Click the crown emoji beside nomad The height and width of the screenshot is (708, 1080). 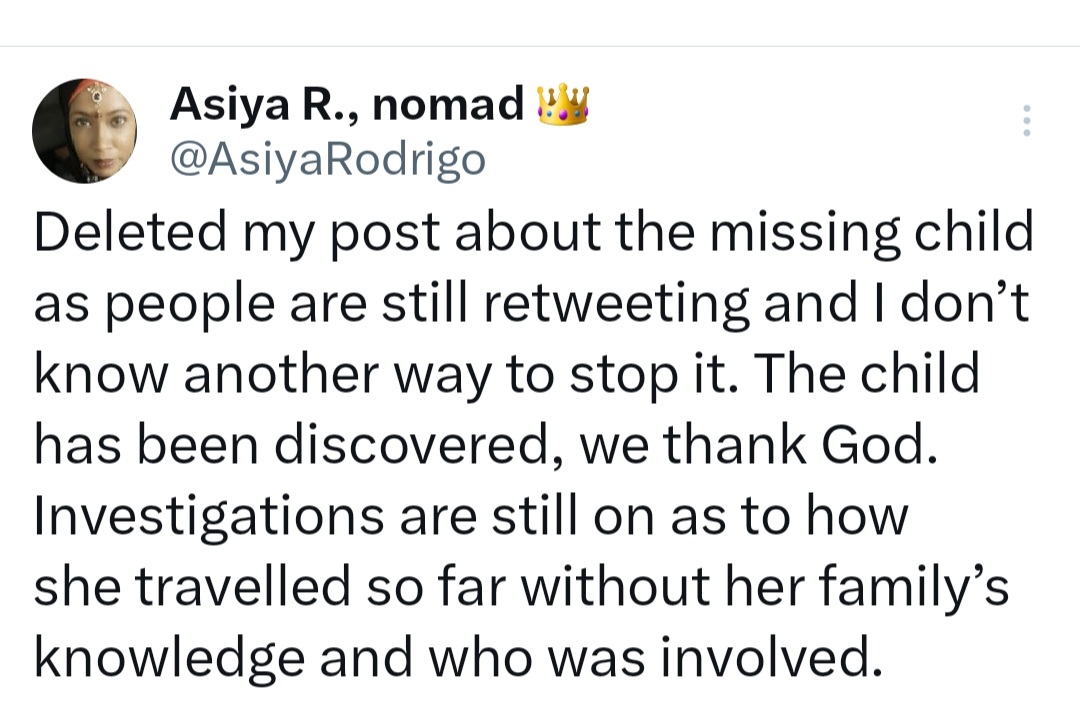coord(563,105)
